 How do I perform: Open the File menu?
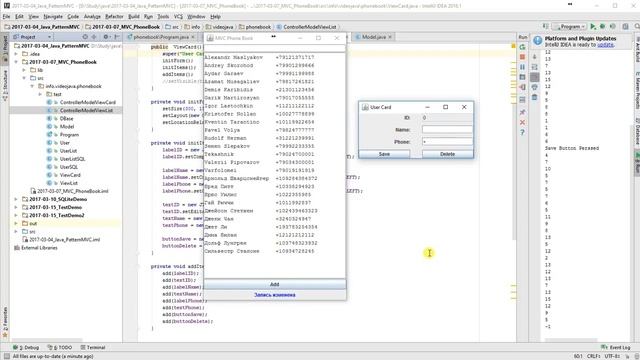[6, 16]
